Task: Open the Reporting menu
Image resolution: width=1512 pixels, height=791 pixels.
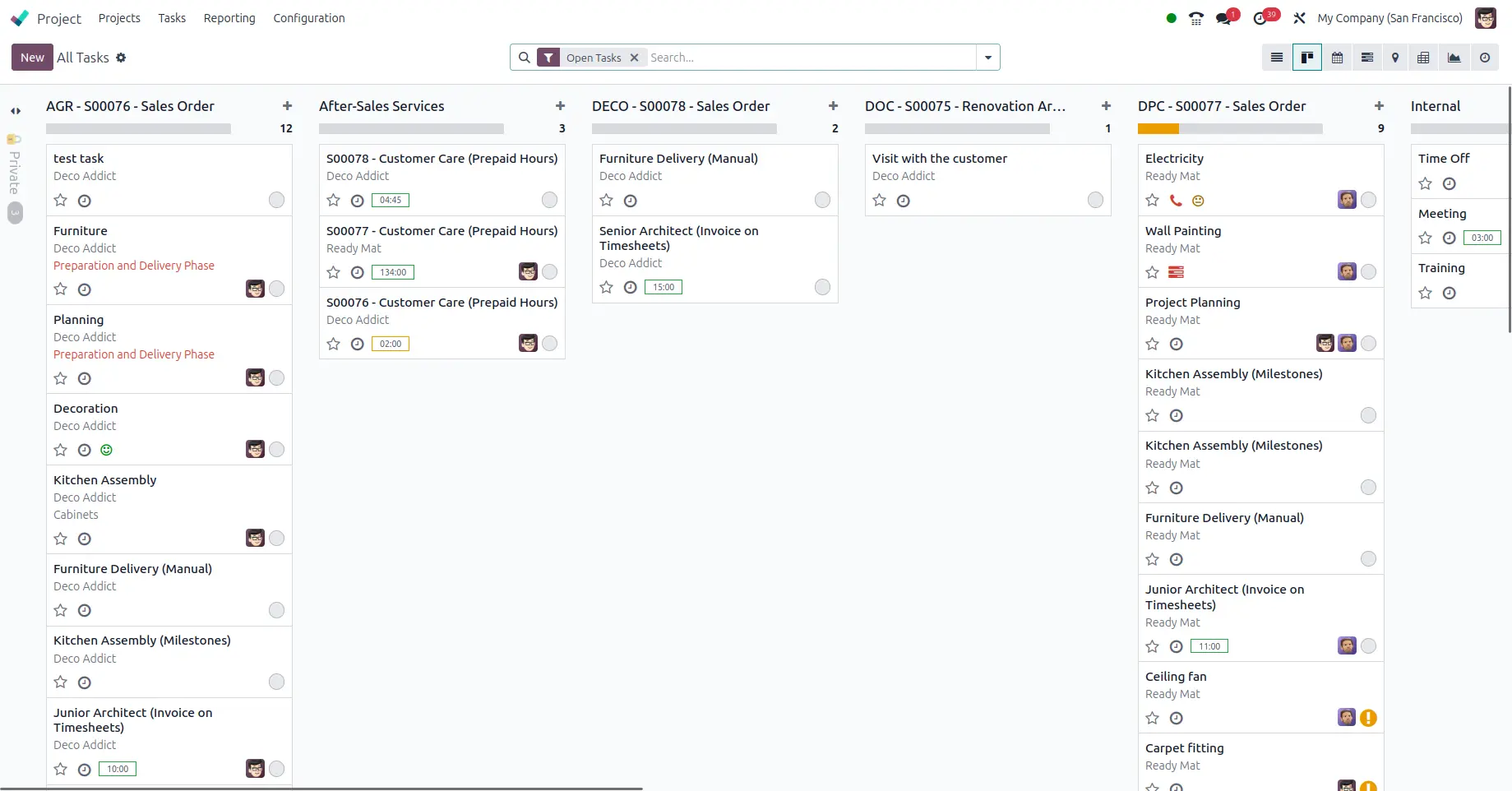Action: click(229, 18)
